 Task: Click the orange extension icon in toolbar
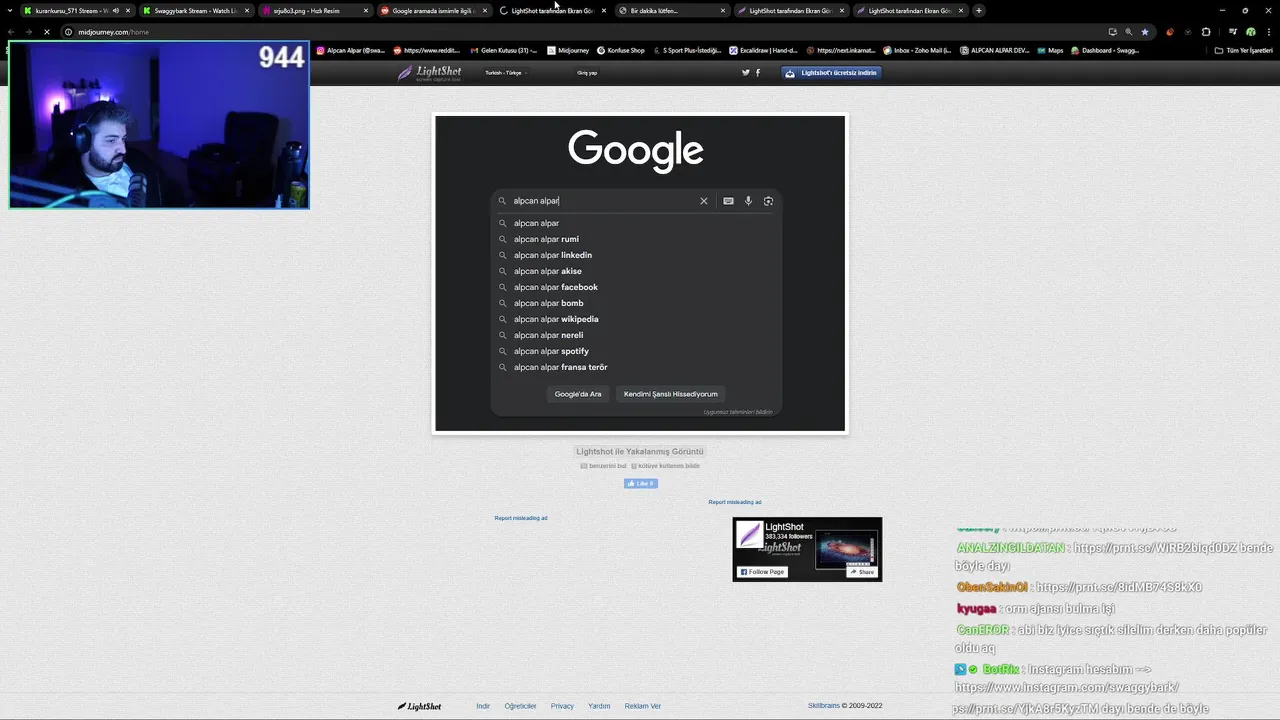tap(1170, 32)
